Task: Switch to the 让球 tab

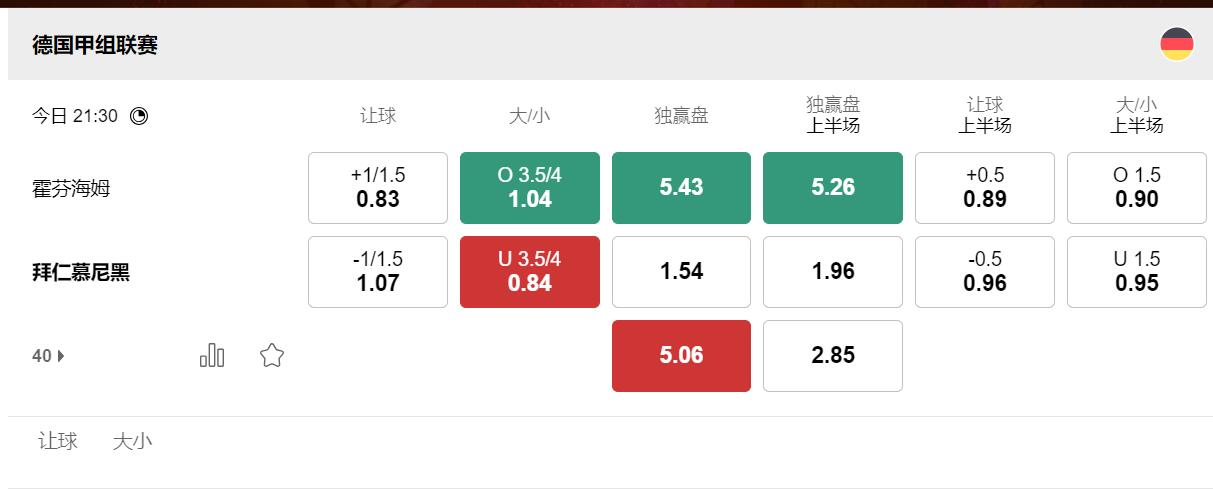Action: point(58,441)
